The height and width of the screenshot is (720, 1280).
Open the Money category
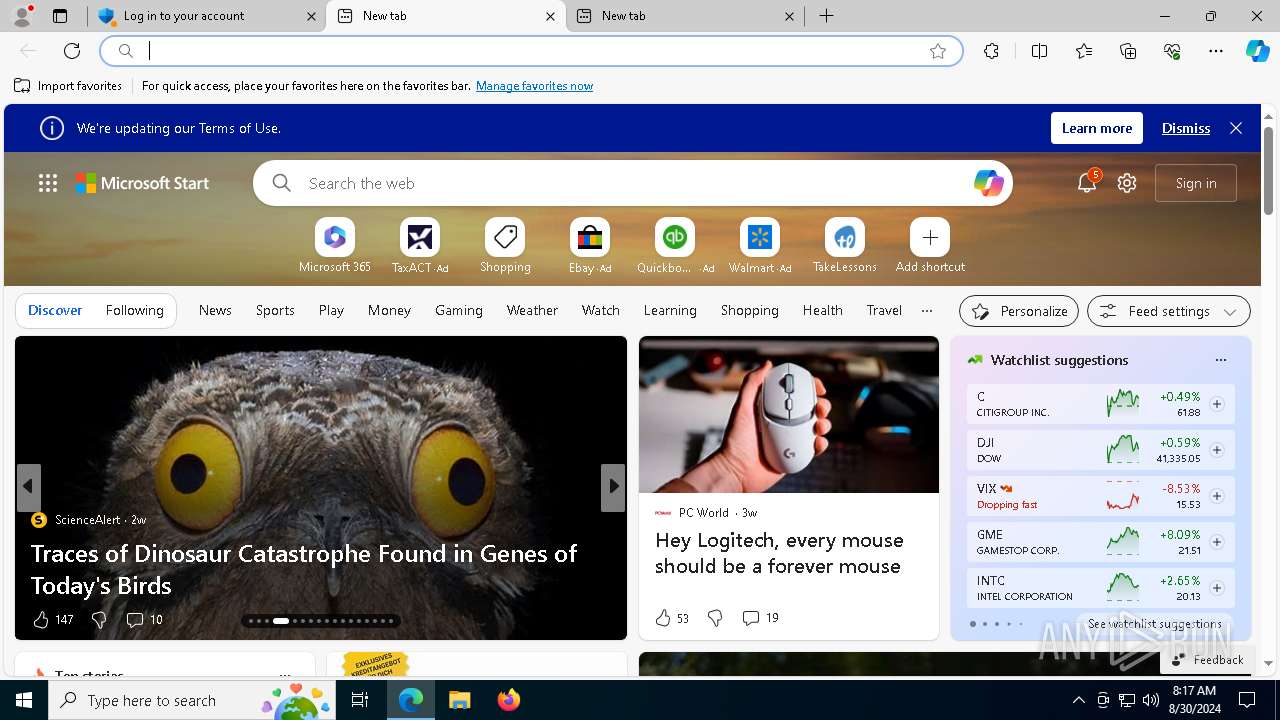[389, 310]
